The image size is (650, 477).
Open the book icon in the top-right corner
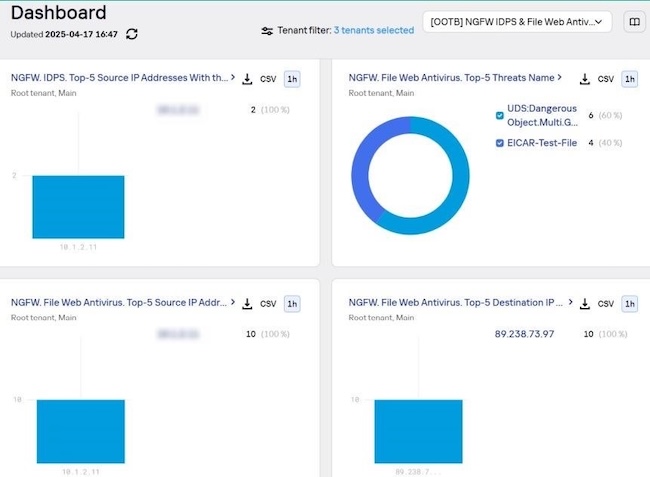634,22
